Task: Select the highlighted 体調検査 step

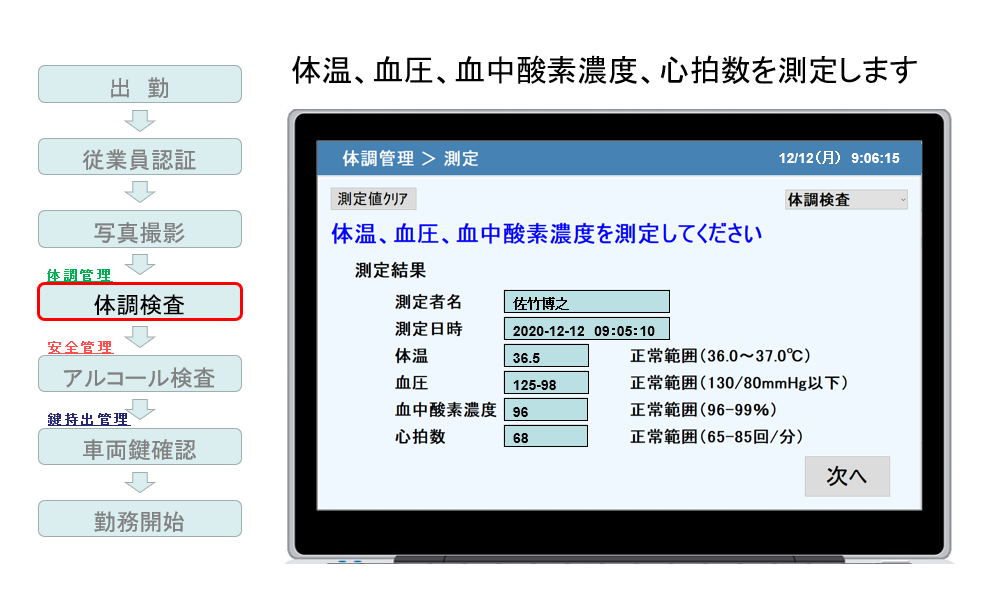Action: [139, 302]
